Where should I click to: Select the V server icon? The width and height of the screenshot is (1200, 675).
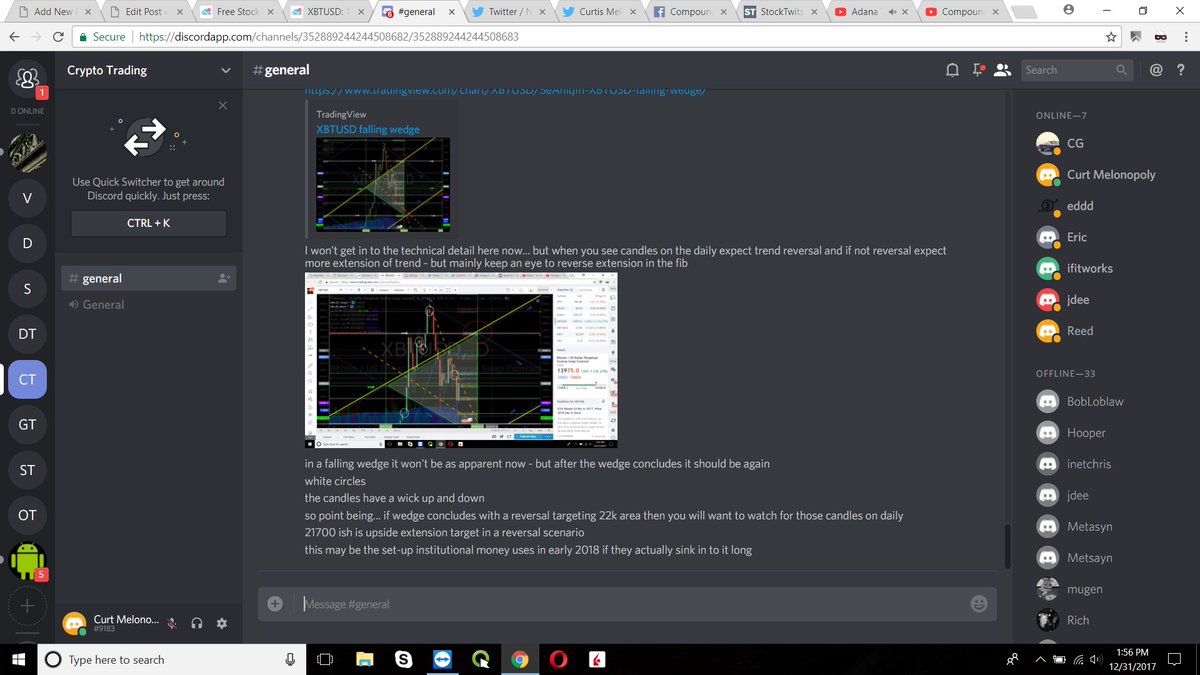[27, 198]
